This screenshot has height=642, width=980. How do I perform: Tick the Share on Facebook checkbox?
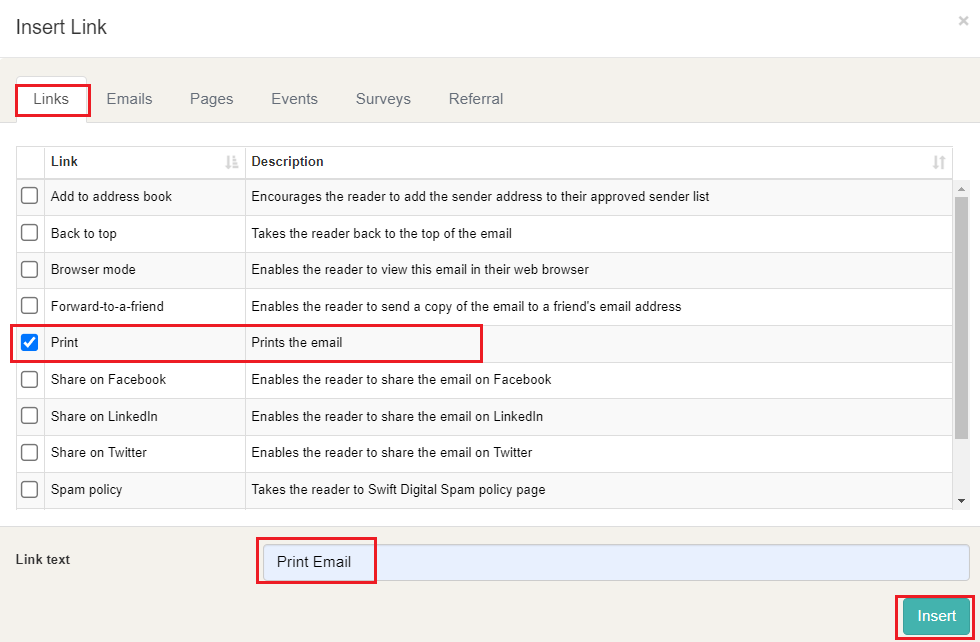29,379
